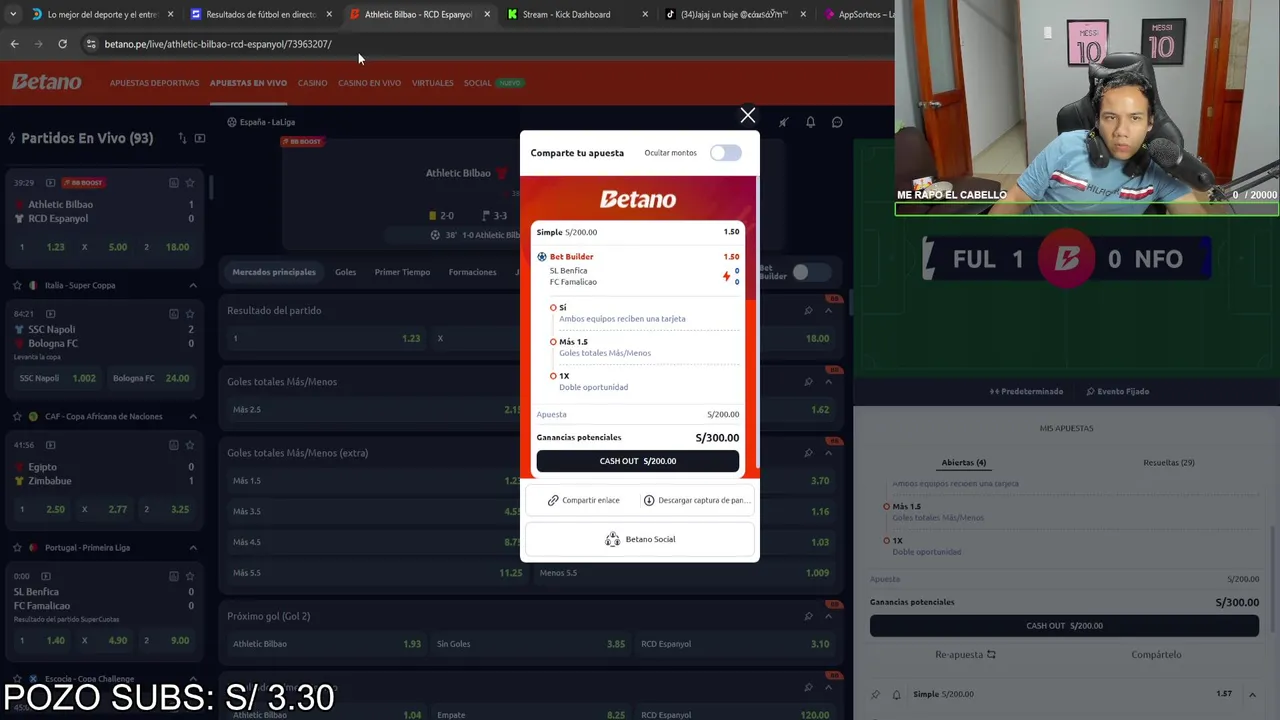Favorite the CAF - Copa Africana league
Image resolution: width=1280 pixels, height=720 pixels.
click(x=17, y=416)
